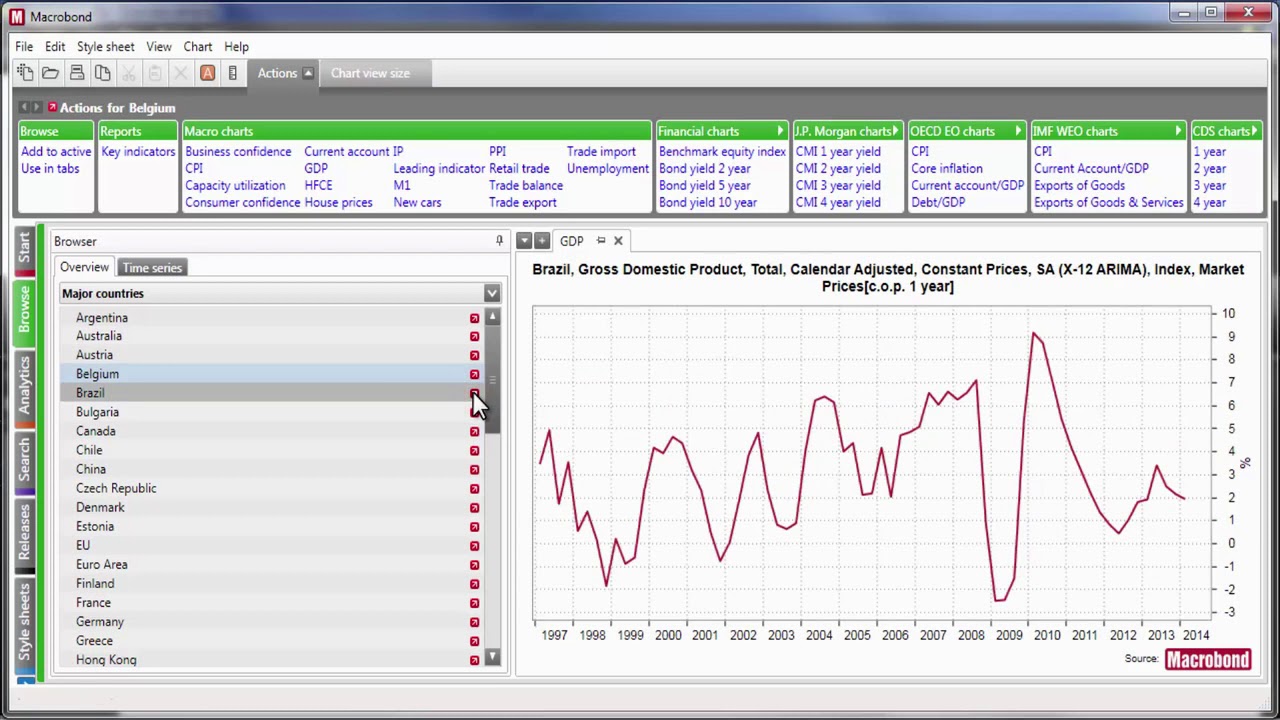Screen dimensions: 1280x720
Task: Open the Edit menu
Action: tap(55, 47)
